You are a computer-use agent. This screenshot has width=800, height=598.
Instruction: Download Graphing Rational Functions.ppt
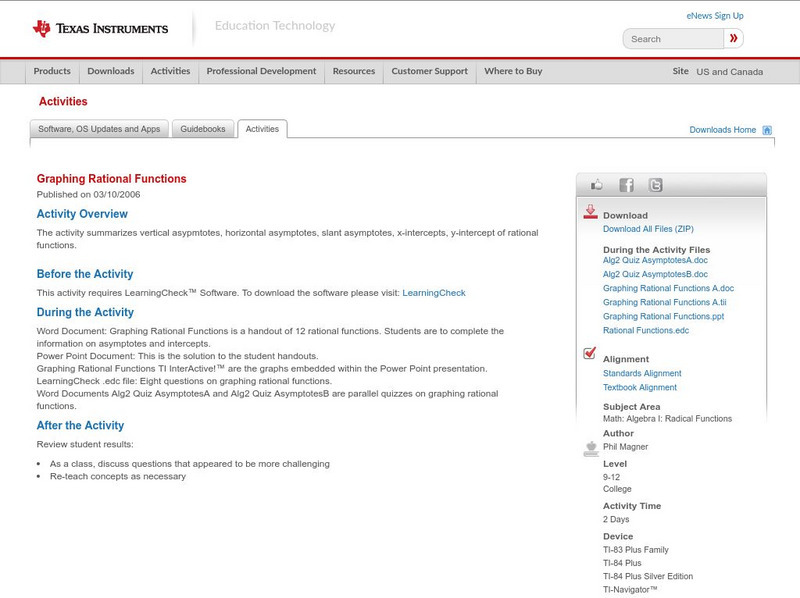pyautogui.click(x=663, y=316)
